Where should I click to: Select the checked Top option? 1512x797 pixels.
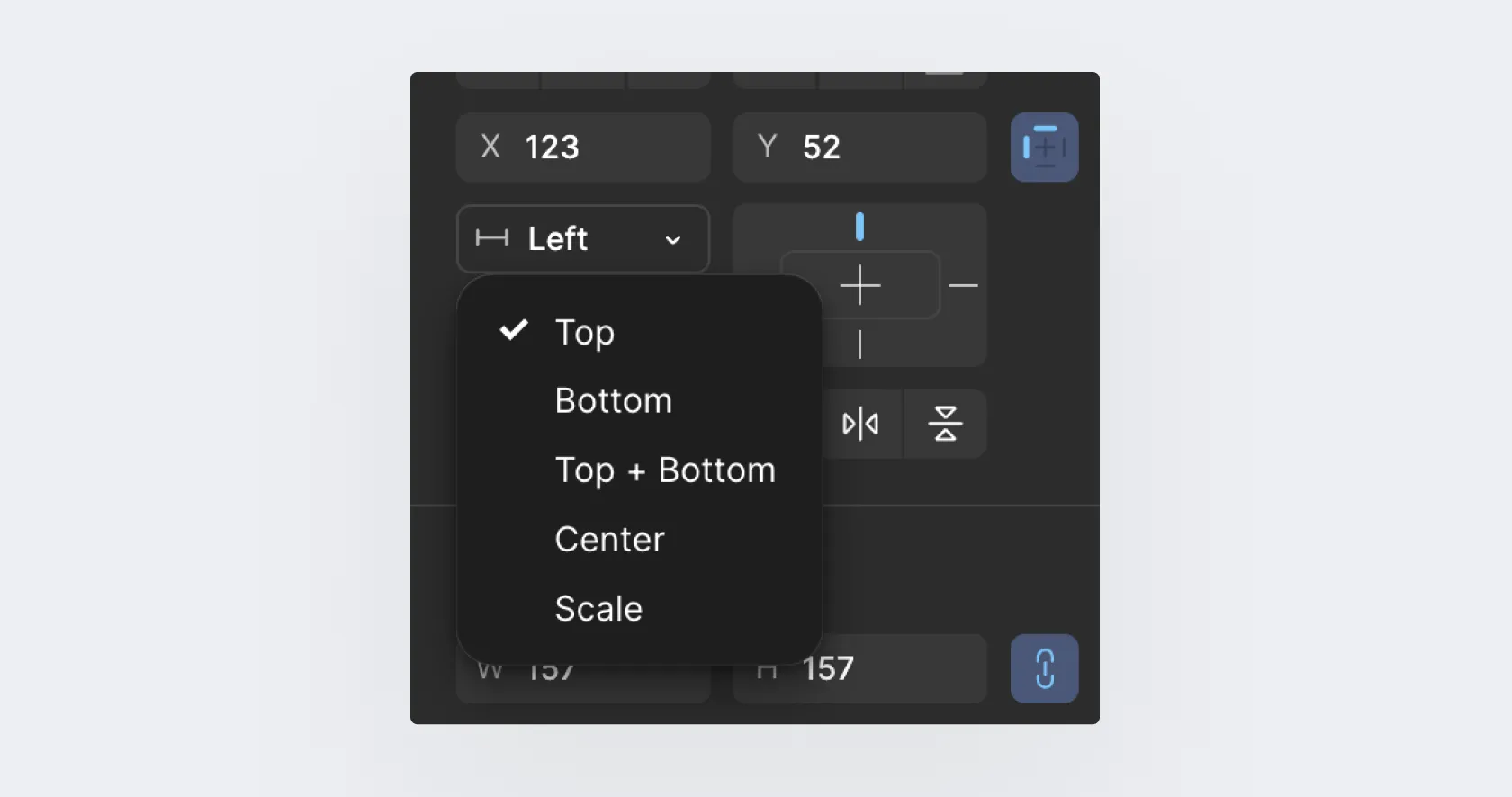tap(585, 333)
